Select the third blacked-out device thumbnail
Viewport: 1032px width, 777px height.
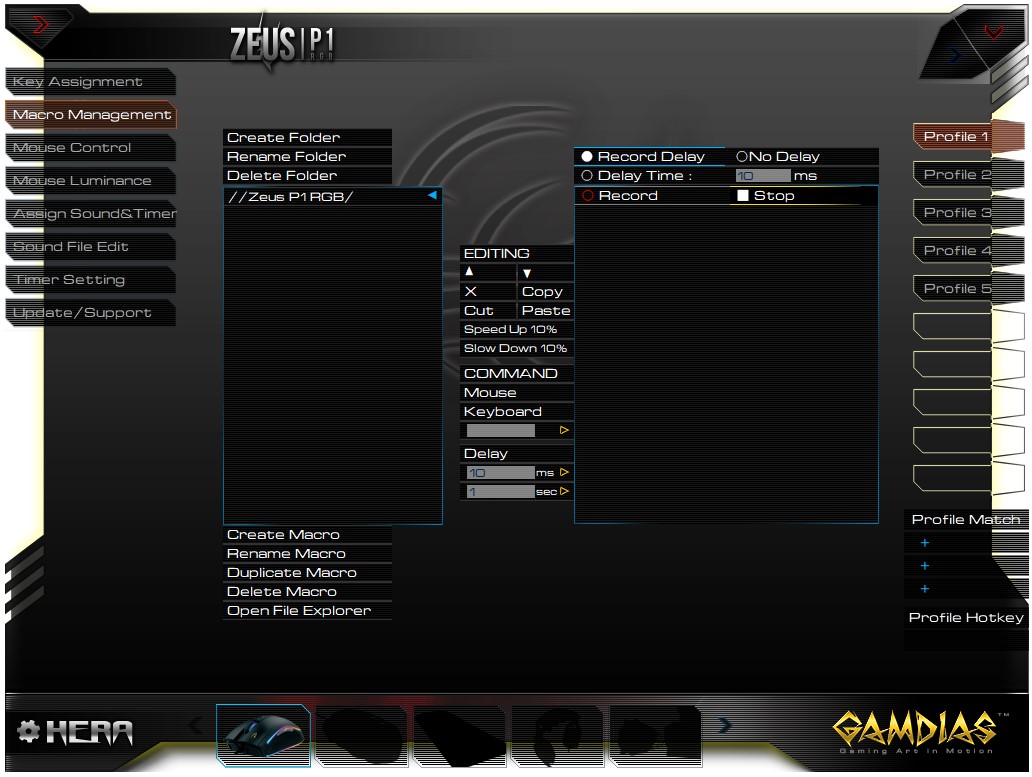point(460,735)
